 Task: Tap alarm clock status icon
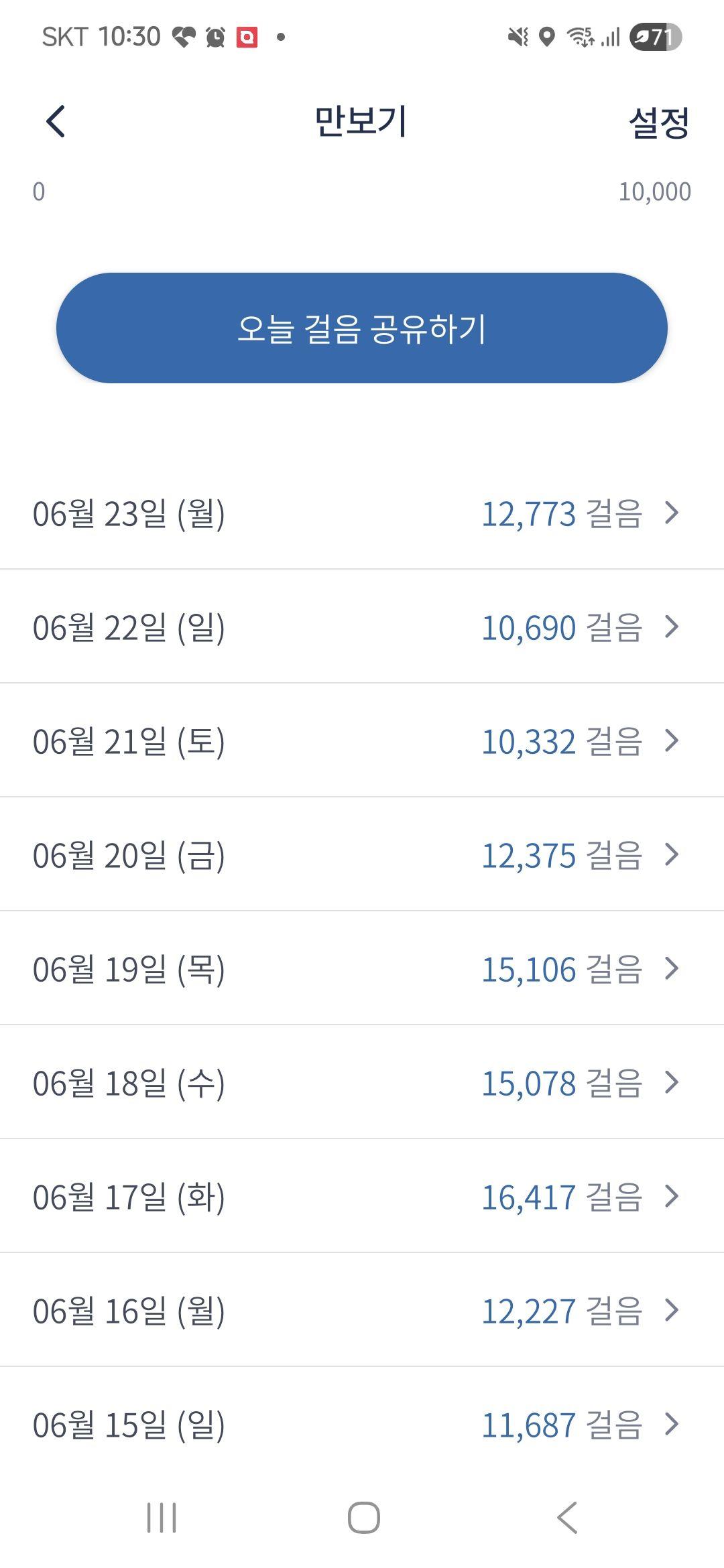tap(215, 37)
